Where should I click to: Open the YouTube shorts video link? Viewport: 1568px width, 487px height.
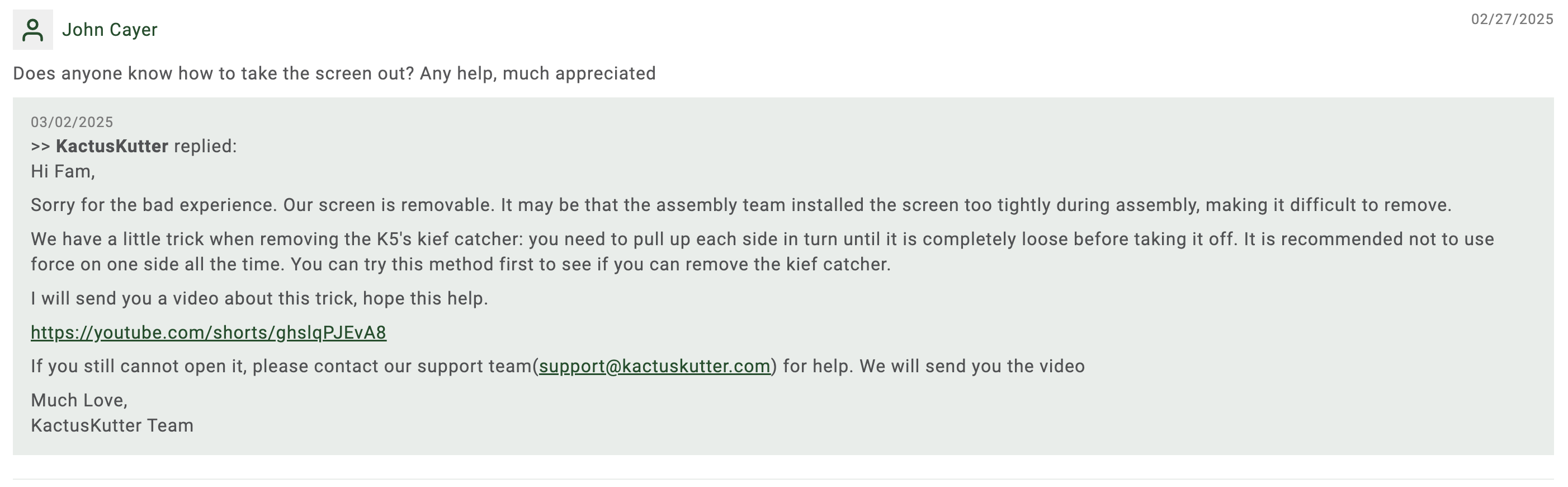coord(208,332)
